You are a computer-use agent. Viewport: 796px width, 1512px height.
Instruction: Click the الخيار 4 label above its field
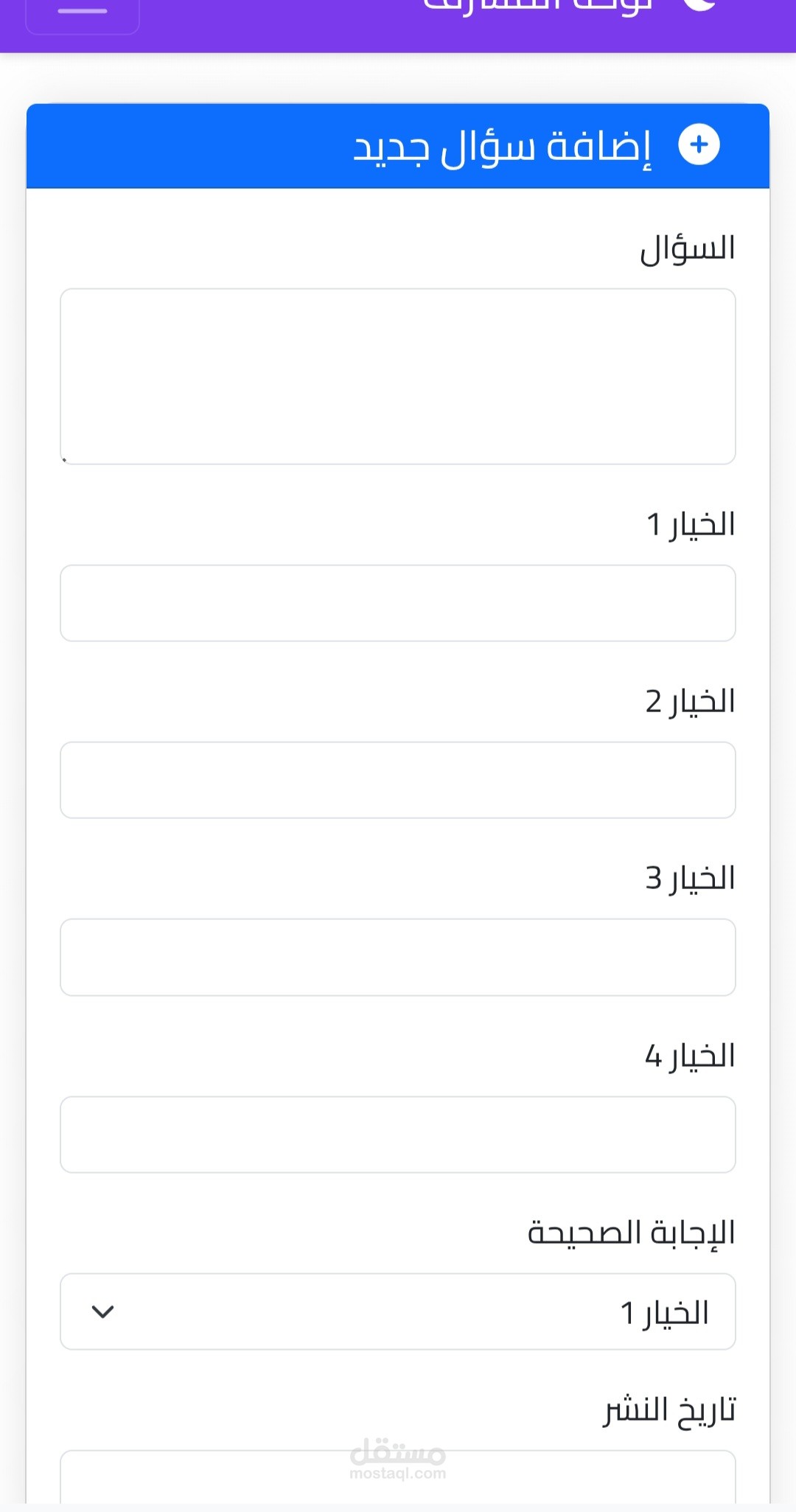(x=691, y=1056)
